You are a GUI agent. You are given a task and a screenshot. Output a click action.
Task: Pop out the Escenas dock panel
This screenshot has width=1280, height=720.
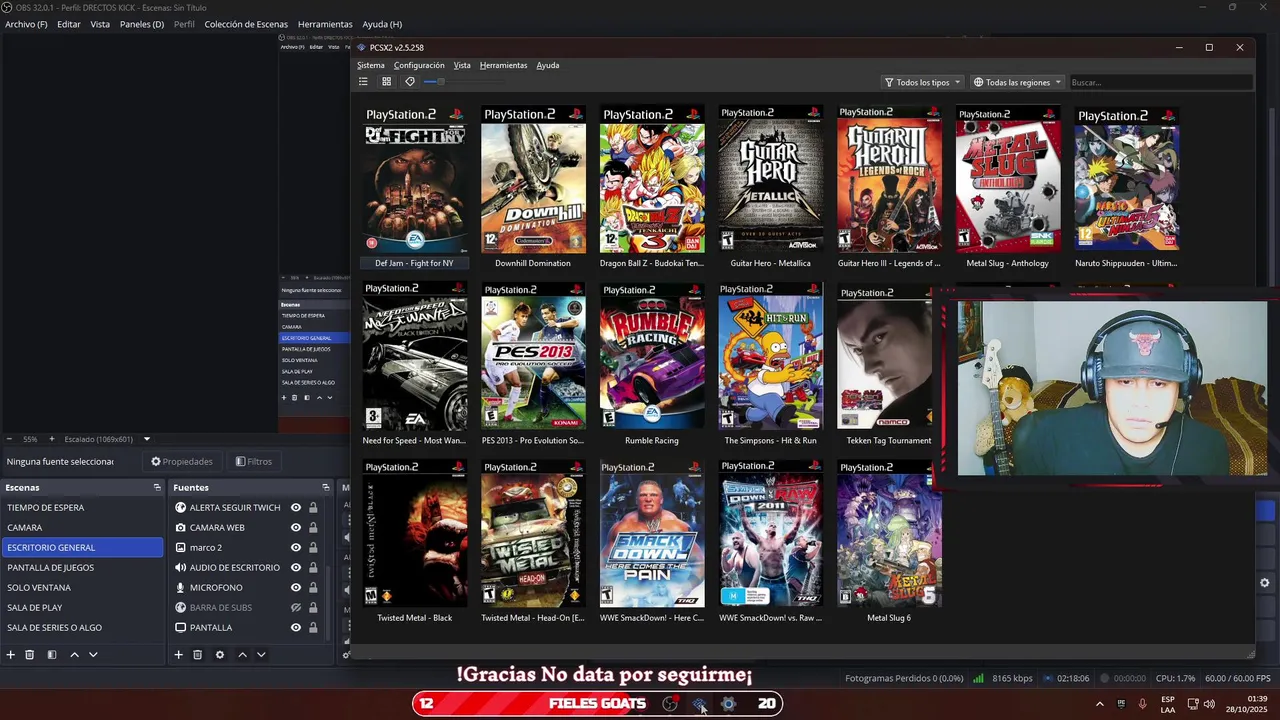pos(157,487)
